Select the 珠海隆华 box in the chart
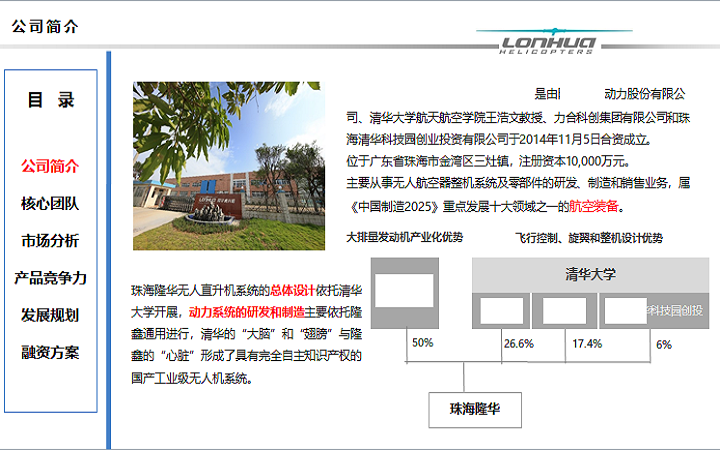Viewport: 720px width, 450px height. click(x=475, y=410)
